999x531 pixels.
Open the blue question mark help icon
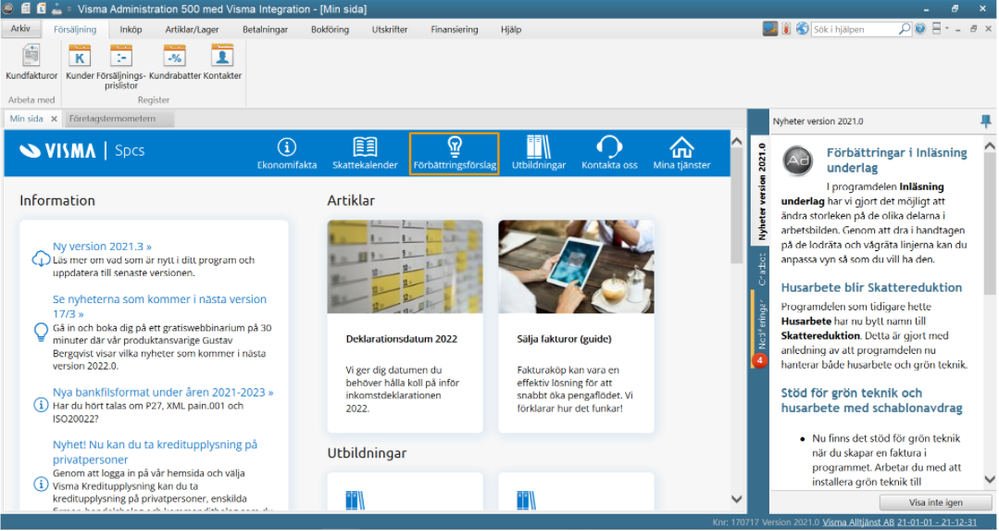(x=920, y=29)
